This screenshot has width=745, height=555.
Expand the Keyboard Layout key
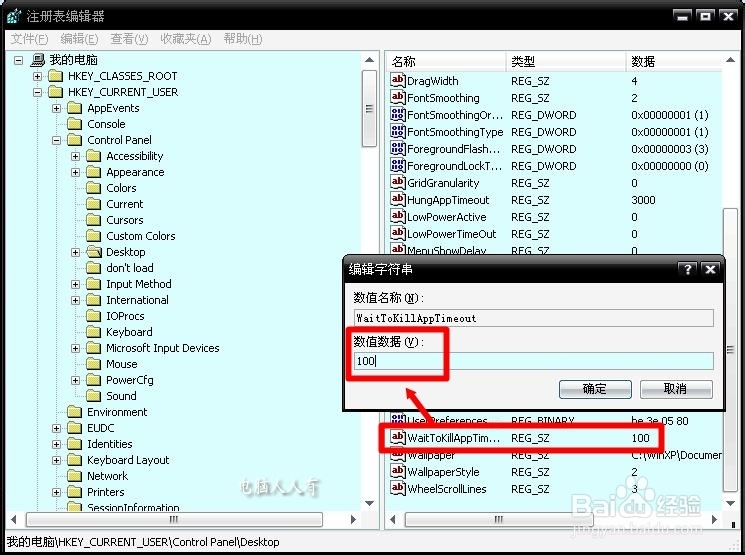[x=57, y=460]
